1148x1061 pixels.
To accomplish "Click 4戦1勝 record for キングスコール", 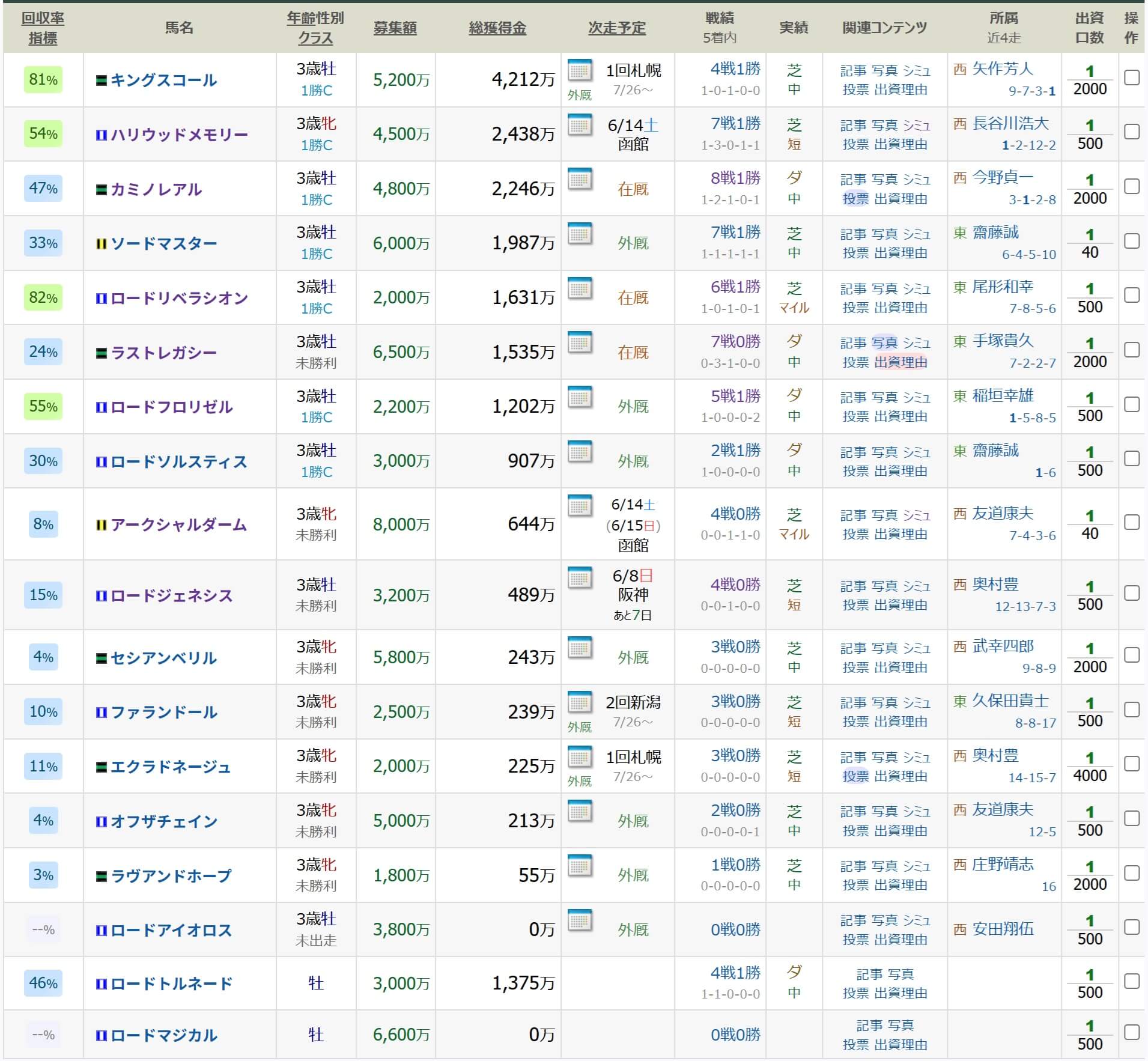I will coord(735,68).
